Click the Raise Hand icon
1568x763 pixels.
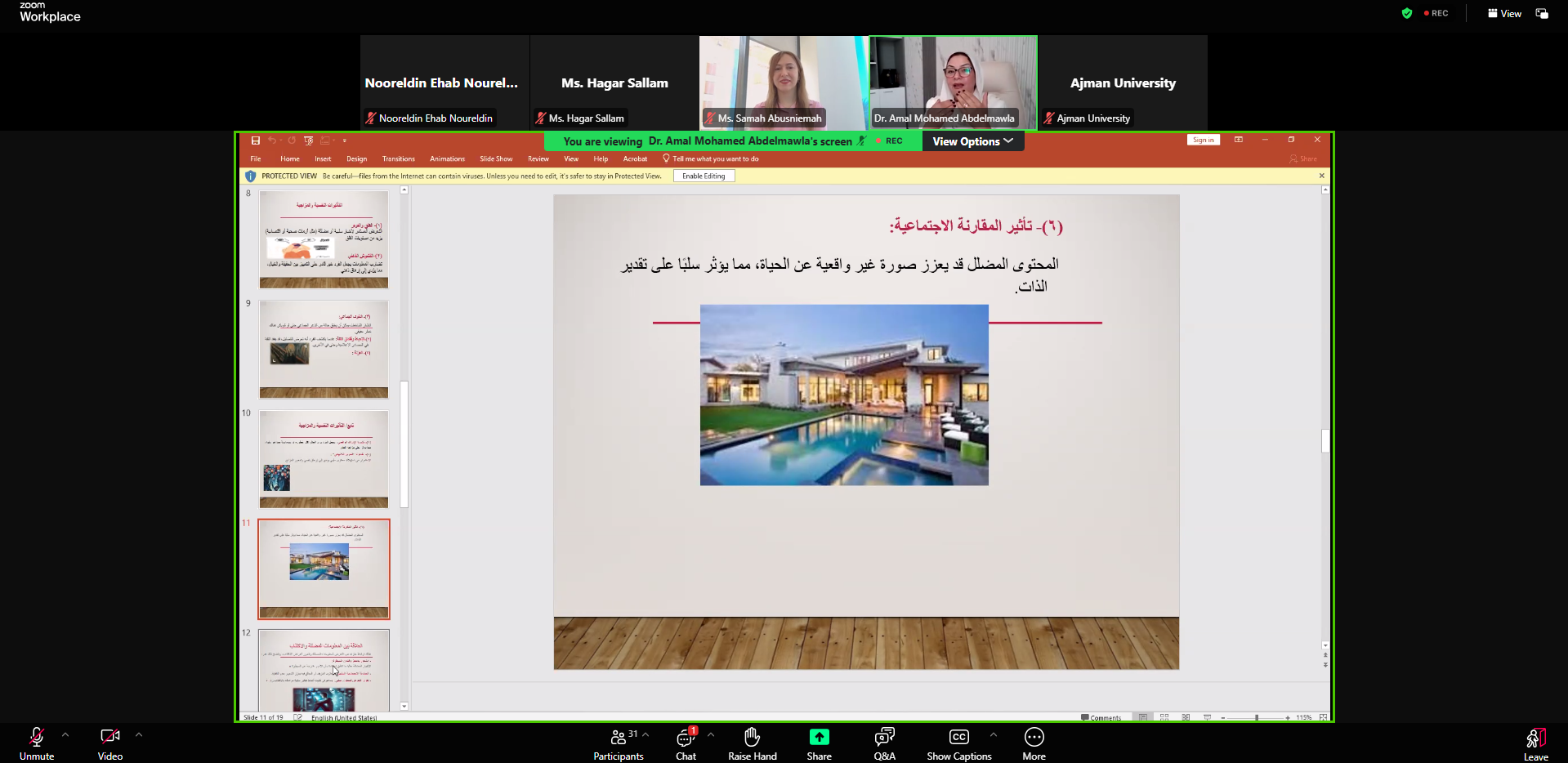[752, 743]
